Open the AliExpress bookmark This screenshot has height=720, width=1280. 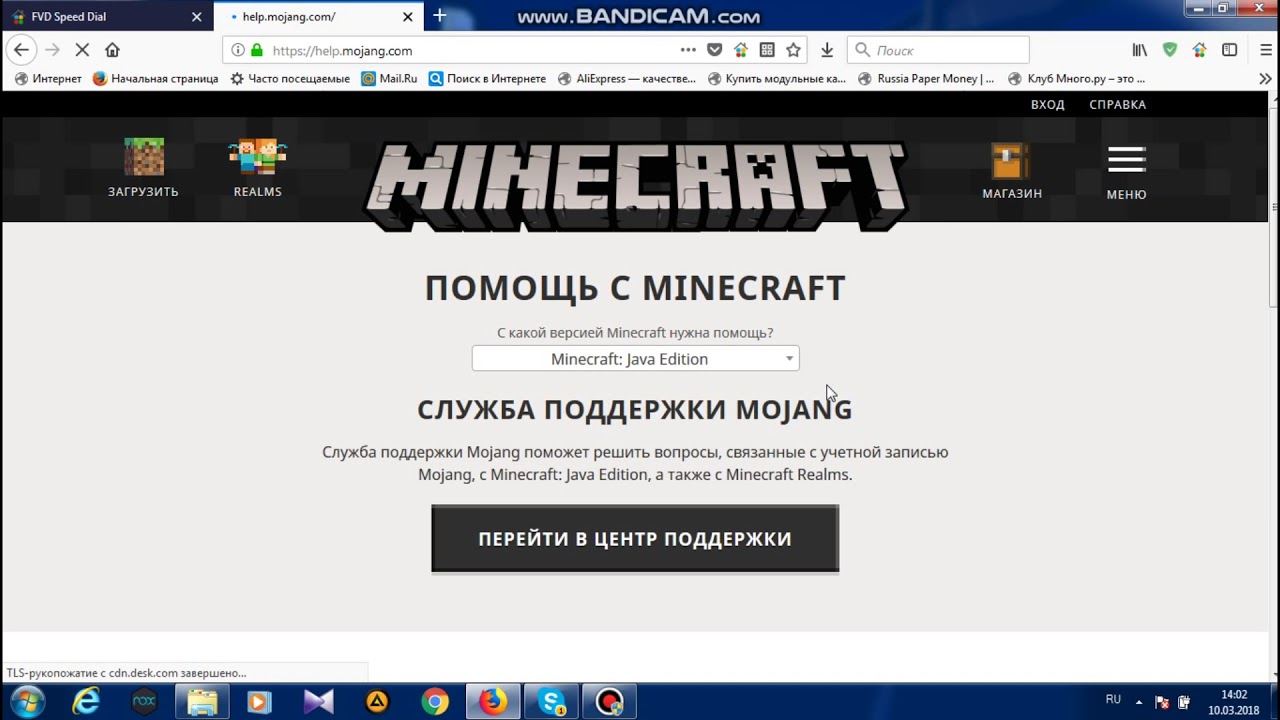click(x=626, y=78)
